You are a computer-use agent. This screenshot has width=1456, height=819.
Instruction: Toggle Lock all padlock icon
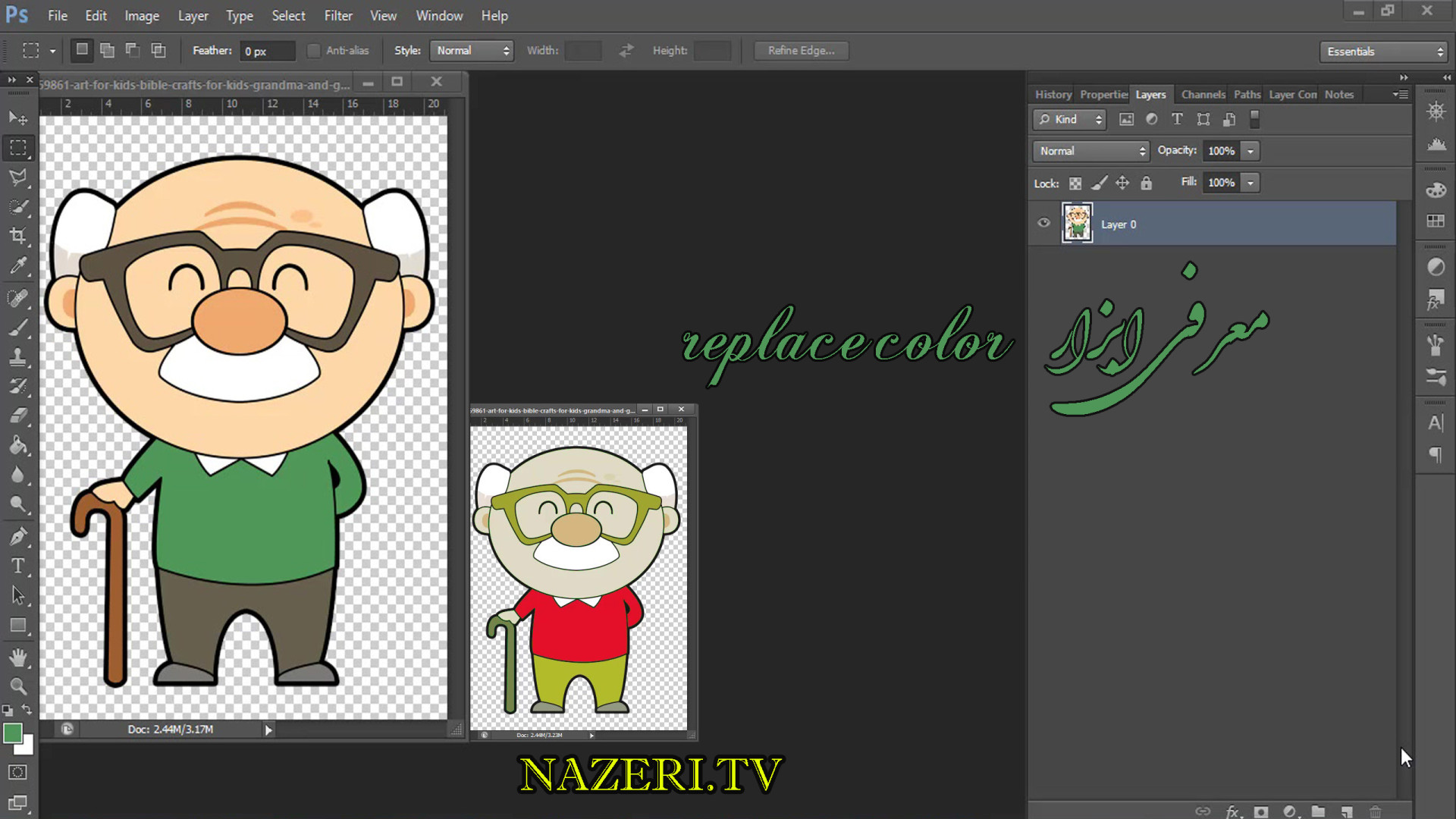[1146, 183]
